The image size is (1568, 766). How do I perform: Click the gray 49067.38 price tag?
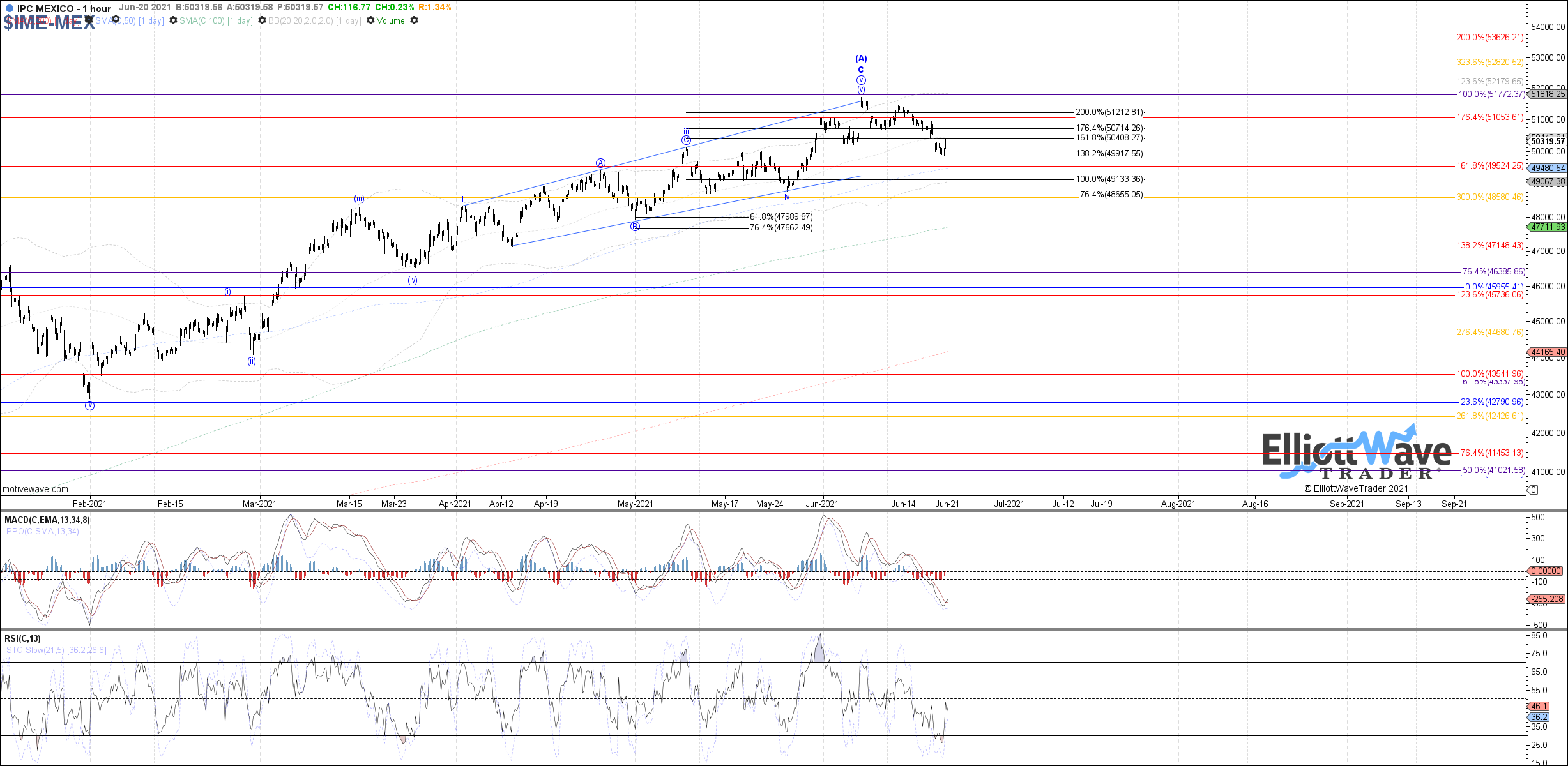pos(1548,181)
